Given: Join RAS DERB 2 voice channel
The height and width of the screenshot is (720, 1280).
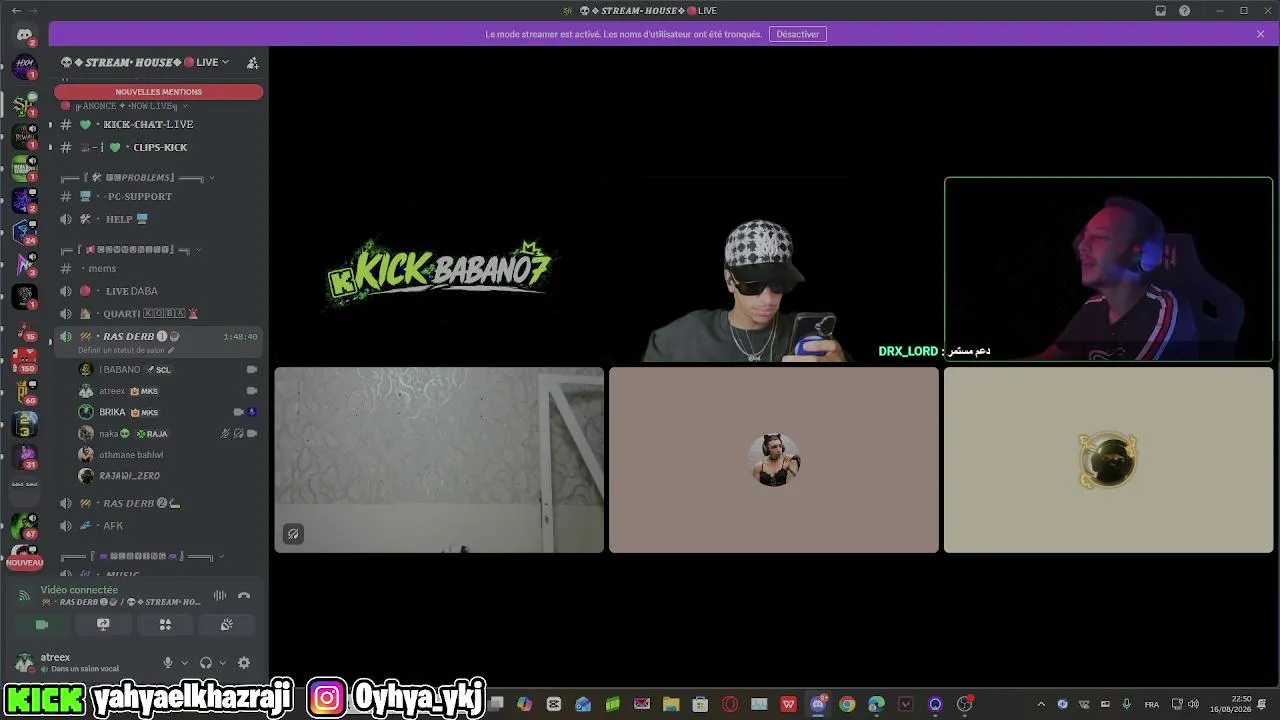Looking at the screenshot, I should point(158,503).
